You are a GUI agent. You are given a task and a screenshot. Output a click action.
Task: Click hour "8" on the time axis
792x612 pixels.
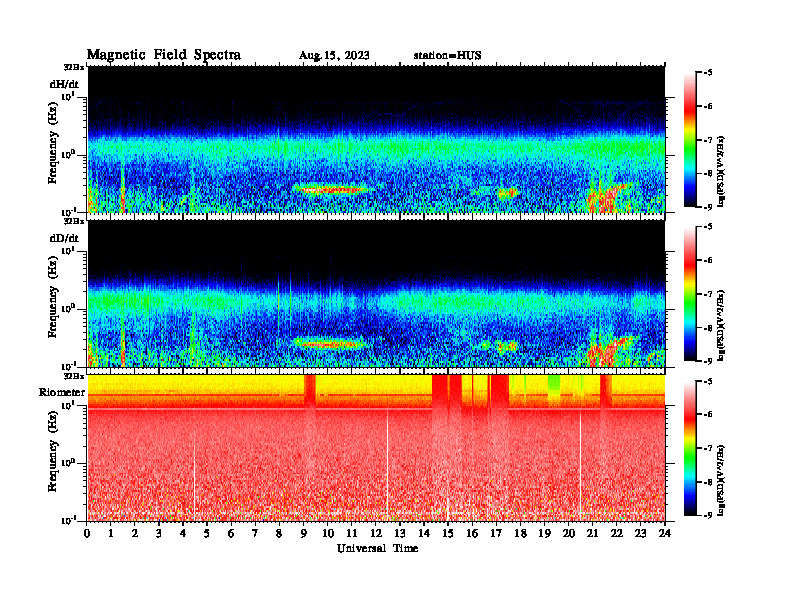click(x=279, y=533)
